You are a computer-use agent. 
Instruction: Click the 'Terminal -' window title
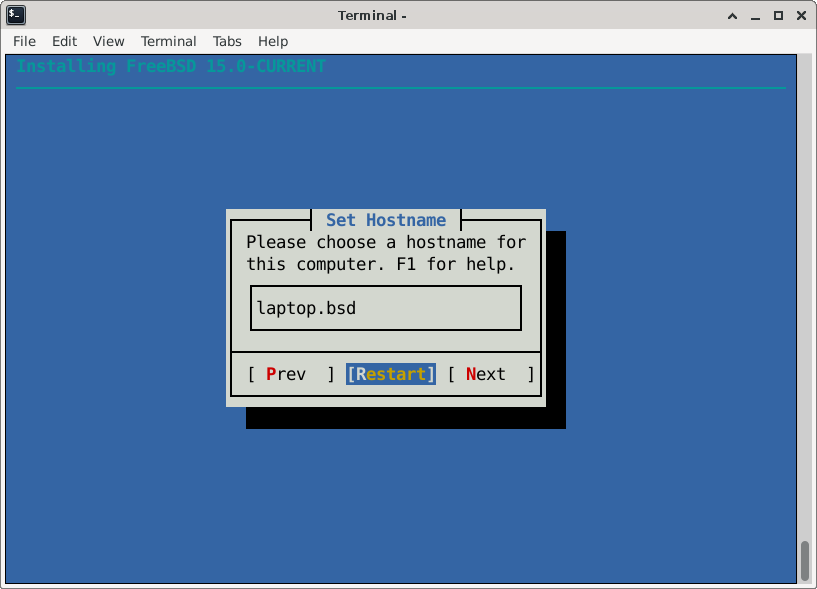coord(373,15)
